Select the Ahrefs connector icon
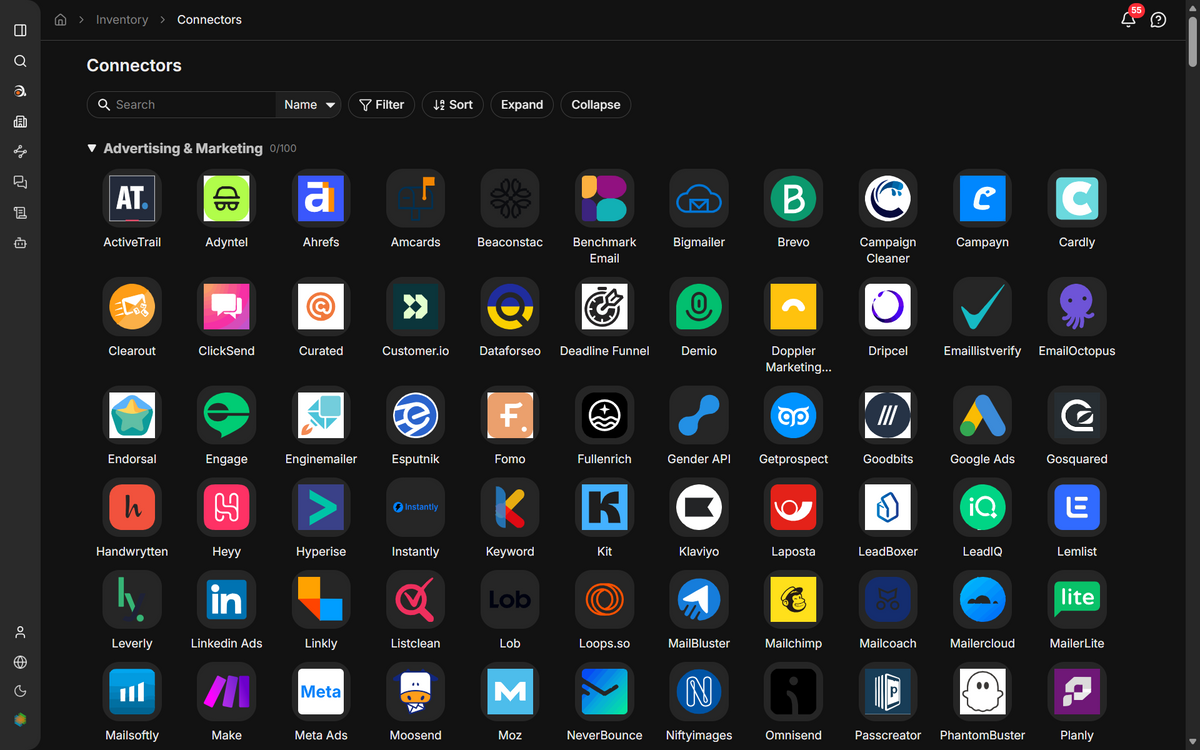The width and height of the screenshot is (1200, 750). point(321,198)
